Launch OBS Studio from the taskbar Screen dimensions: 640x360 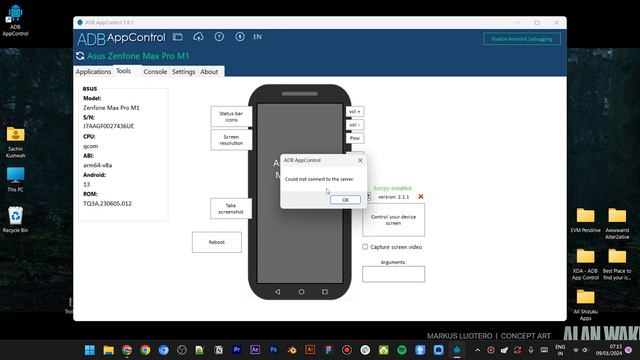[x=182, y=350]
